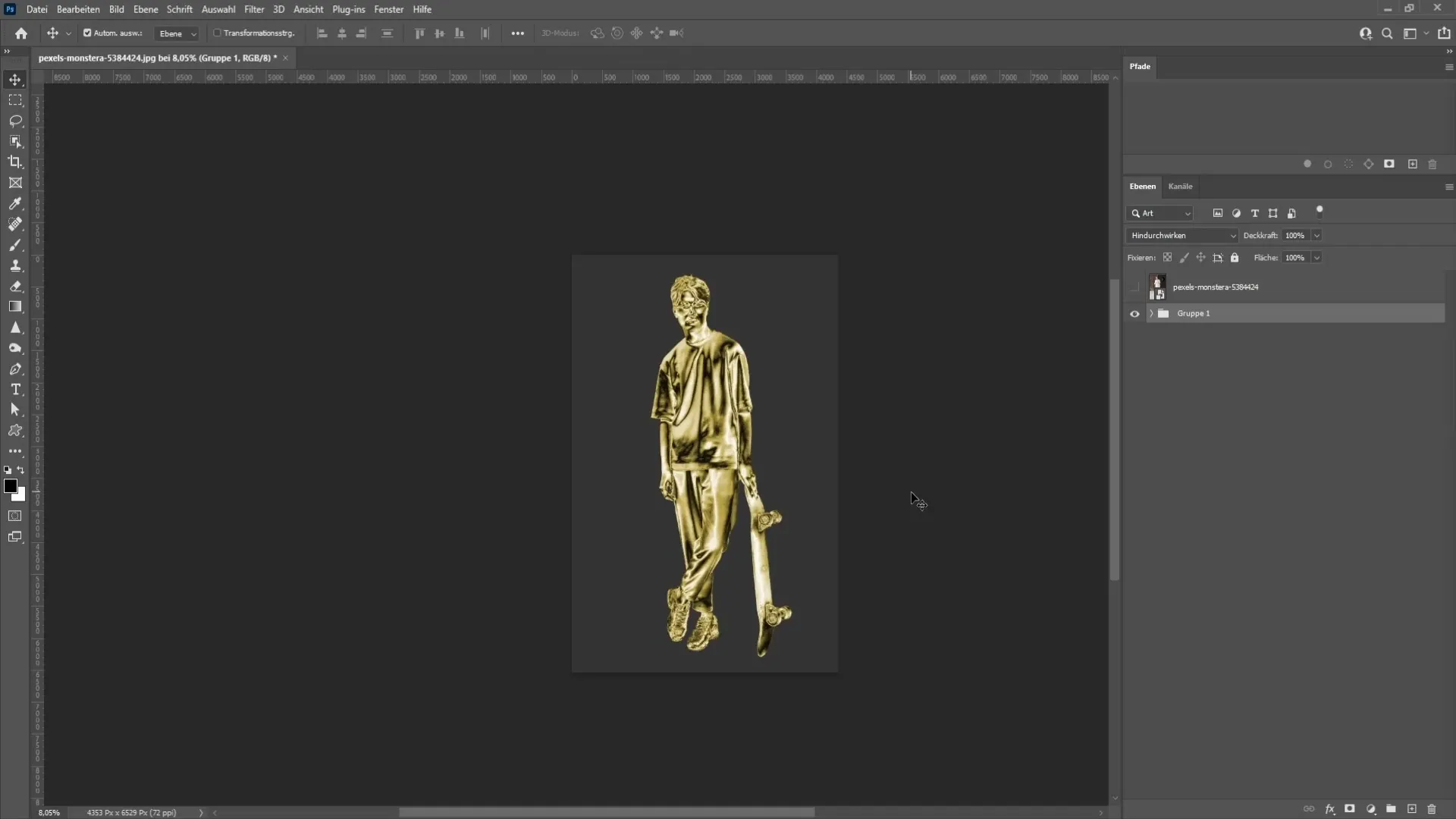Viewport: 1456px width, 819px height.
Task: Toggle lock all for the layer
Action: click(1235, 258)
